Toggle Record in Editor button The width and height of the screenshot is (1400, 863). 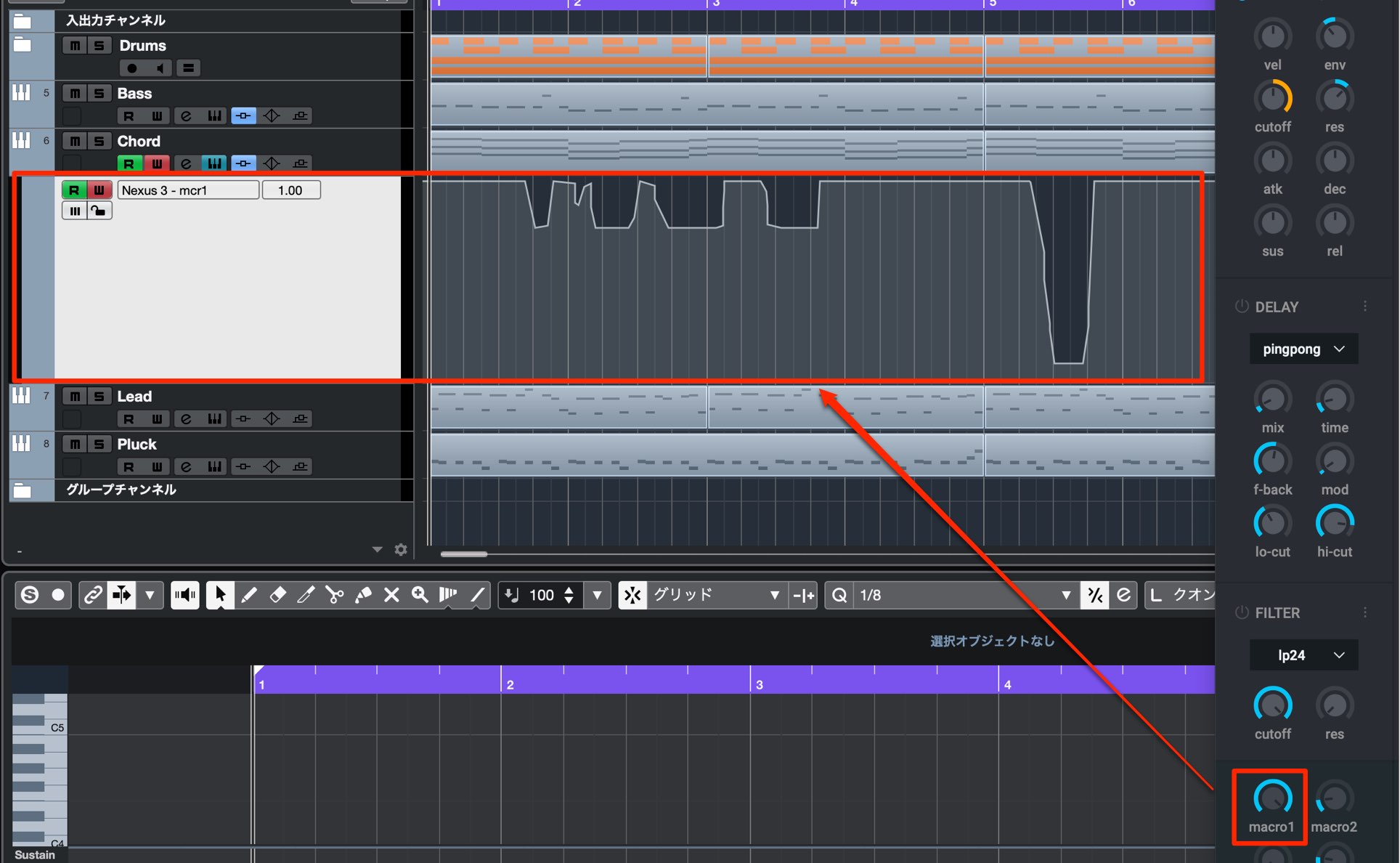click(x=58, y=595)
